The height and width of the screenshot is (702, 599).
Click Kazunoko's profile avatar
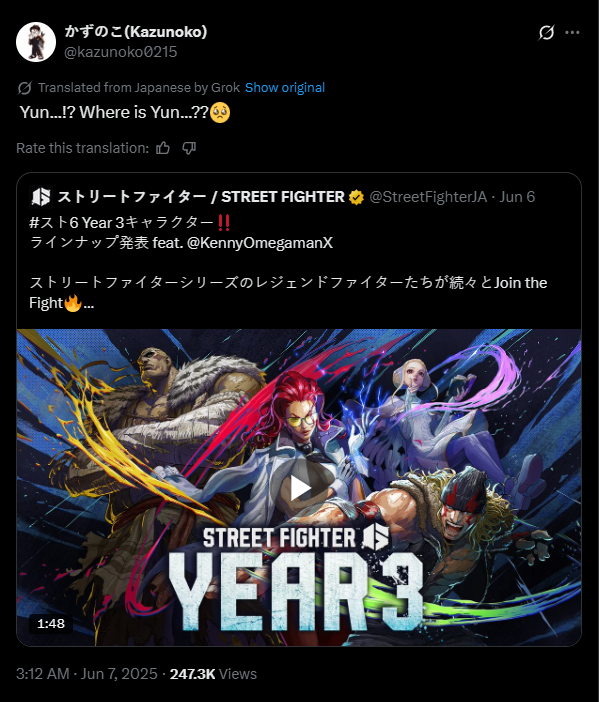pyautogui.click(x=36, y=42)
